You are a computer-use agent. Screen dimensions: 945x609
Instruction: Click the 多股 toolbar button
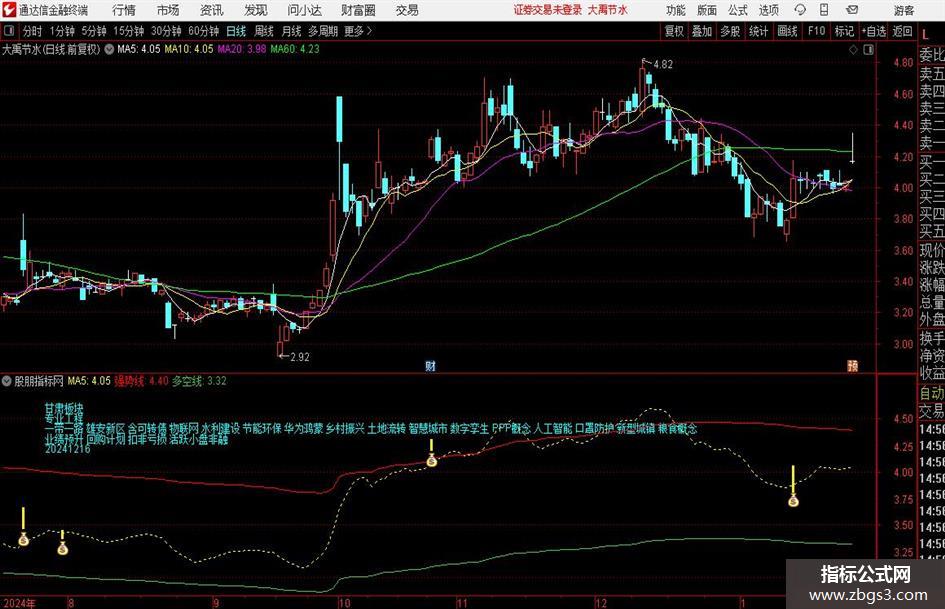click(730, 31)
